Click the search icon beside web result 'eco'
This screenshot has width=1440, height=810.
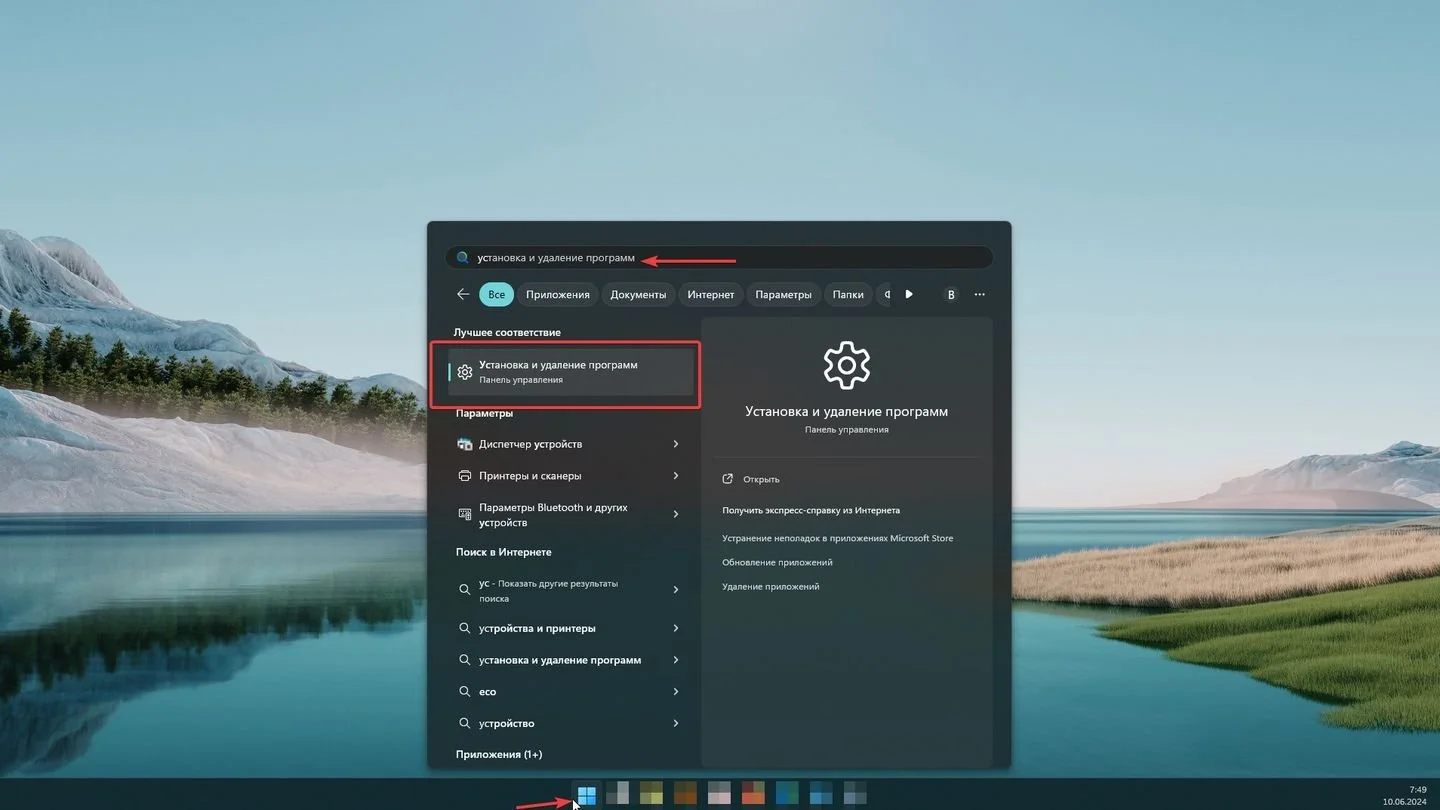465,692
